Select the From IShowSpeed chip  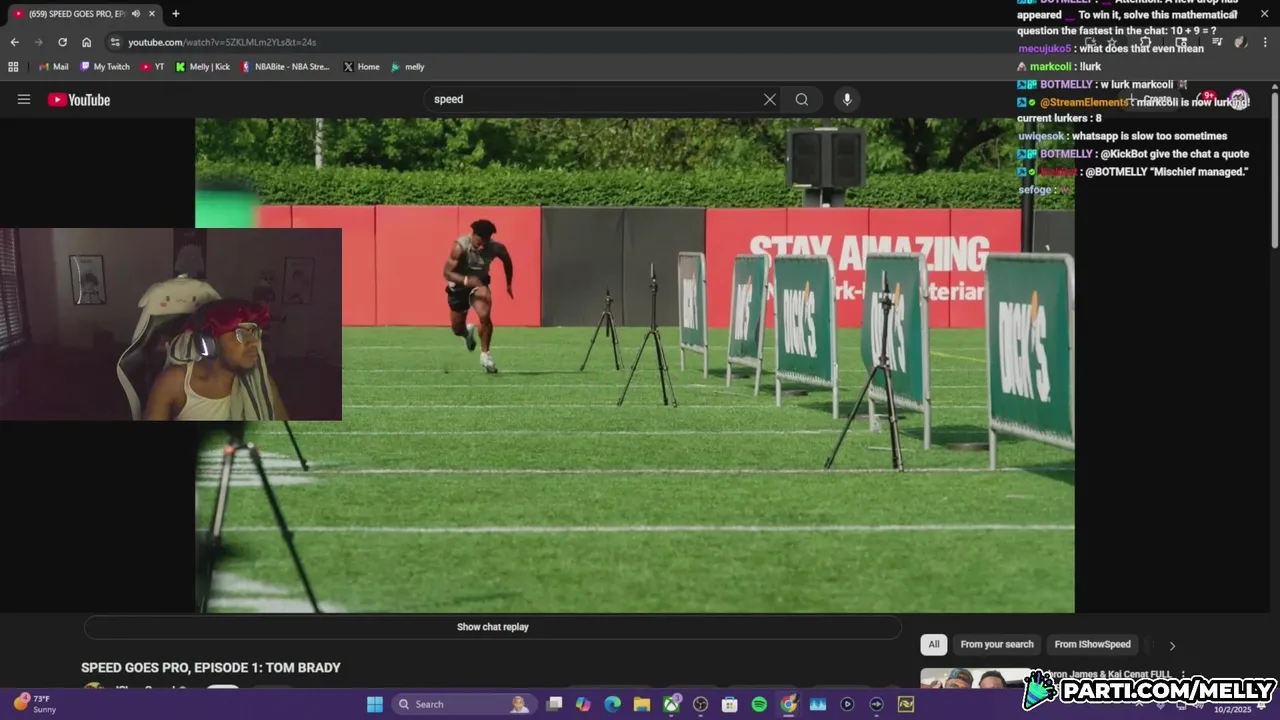tap(1092, 645)
